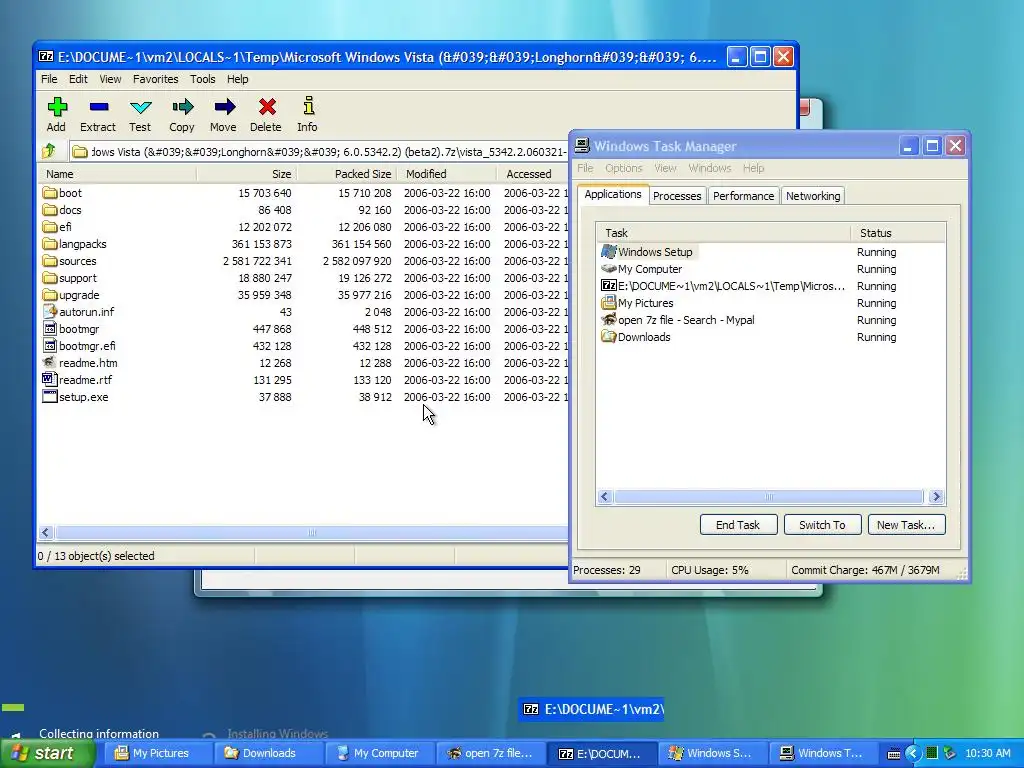Click the Switch To button
1024x768 pixels.
pos(822,525)
